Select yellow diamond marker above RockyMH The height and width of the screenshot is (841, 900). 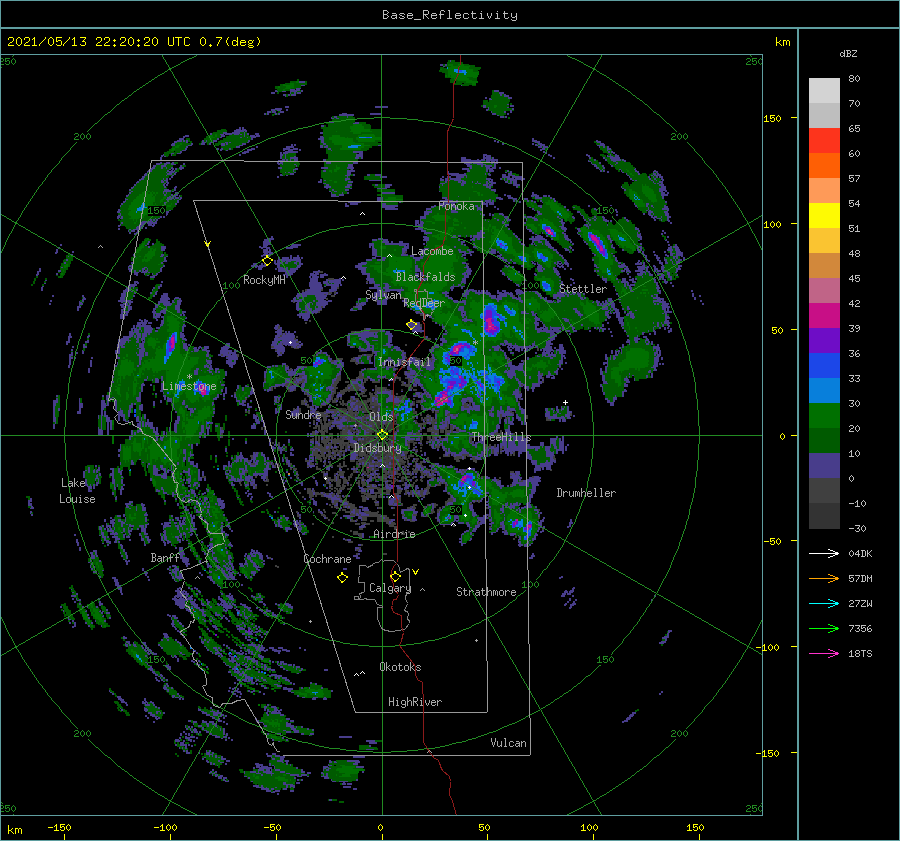click(x=267, y=261)
